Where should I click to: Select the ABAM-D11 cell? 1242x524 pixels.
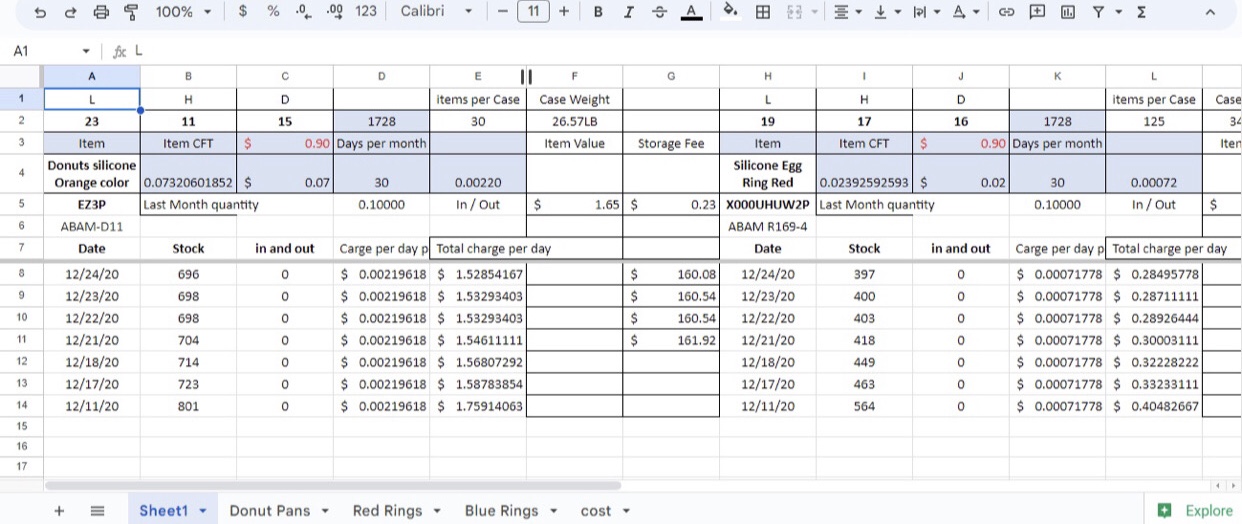coord(92,226)
